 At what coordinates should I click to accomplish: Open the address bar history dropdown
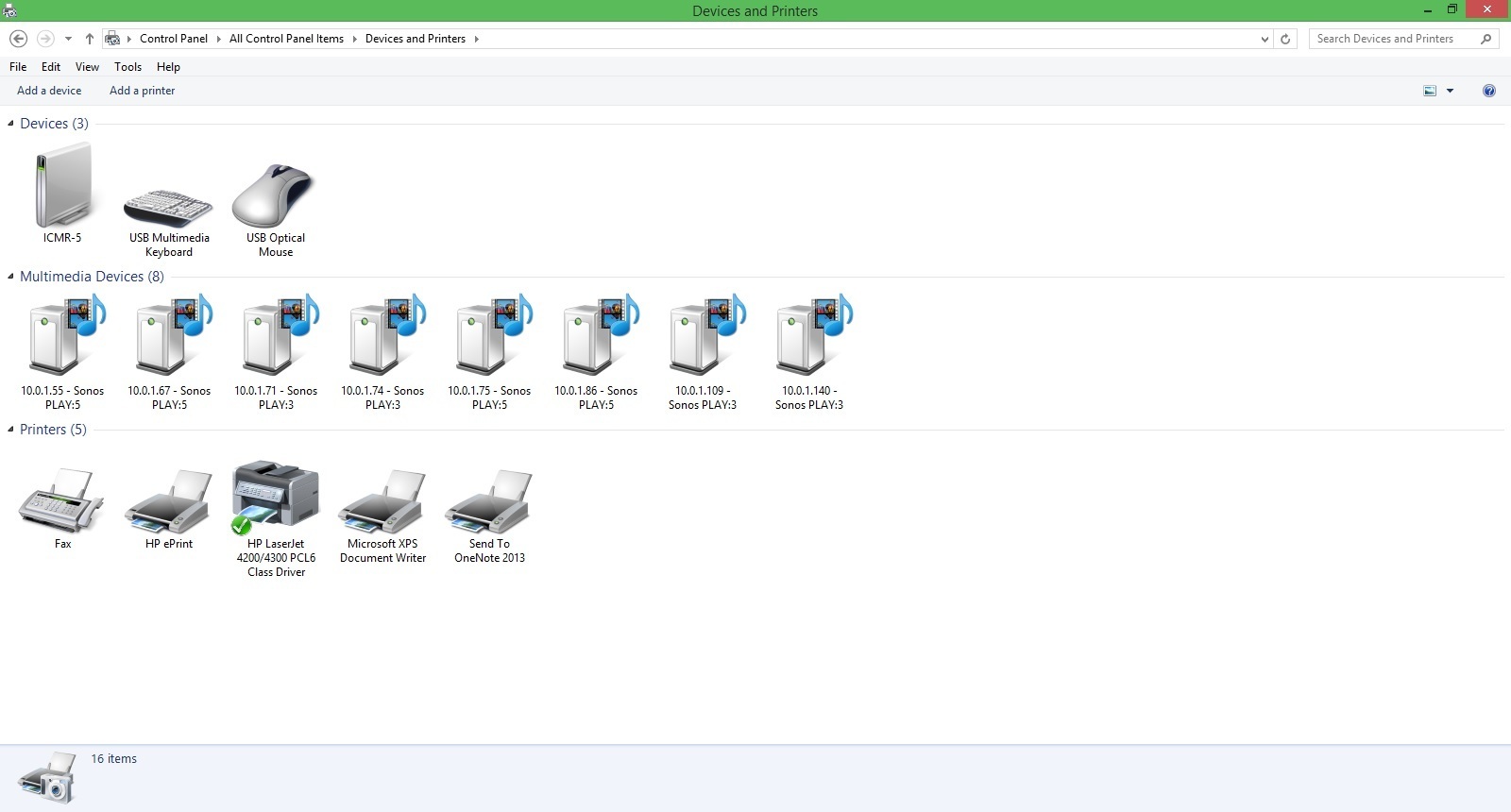point(1265,39)
